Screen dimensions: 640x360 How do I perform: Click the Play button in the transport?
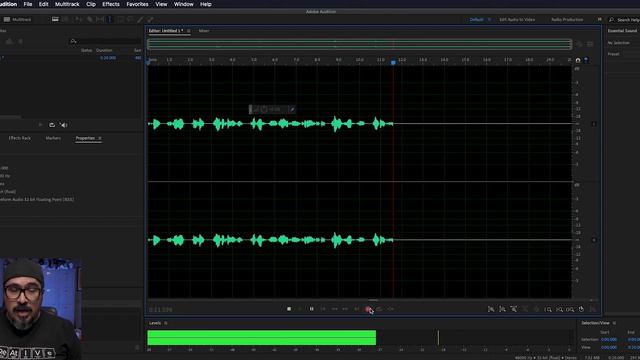click(300, 309)
